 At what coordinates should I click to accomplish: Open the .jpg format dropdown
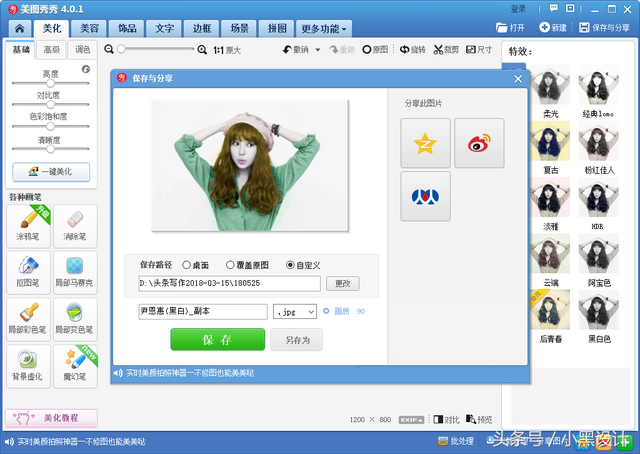(x=295, y=312)
